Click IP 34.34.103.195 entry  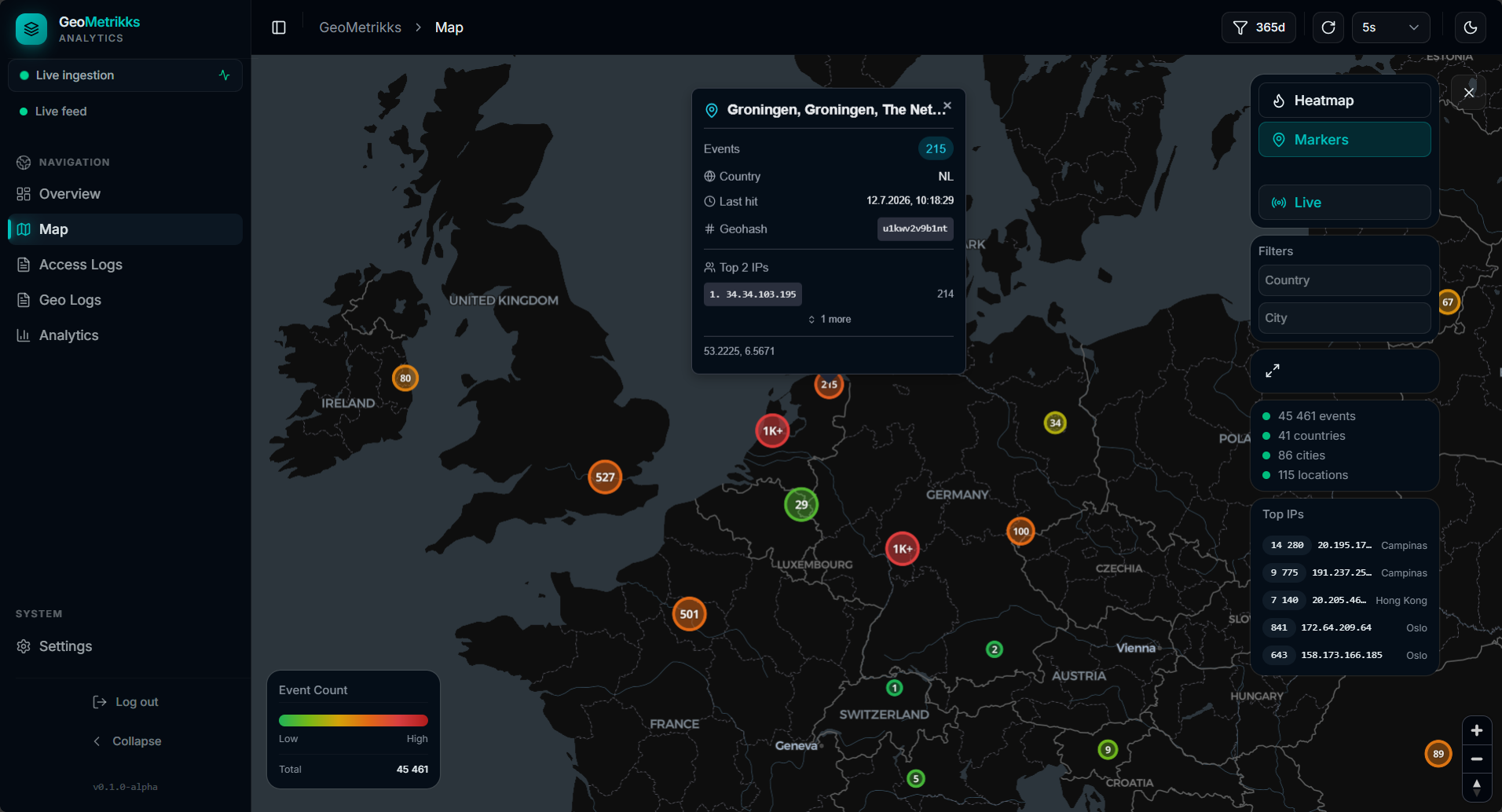coord(753,294)
